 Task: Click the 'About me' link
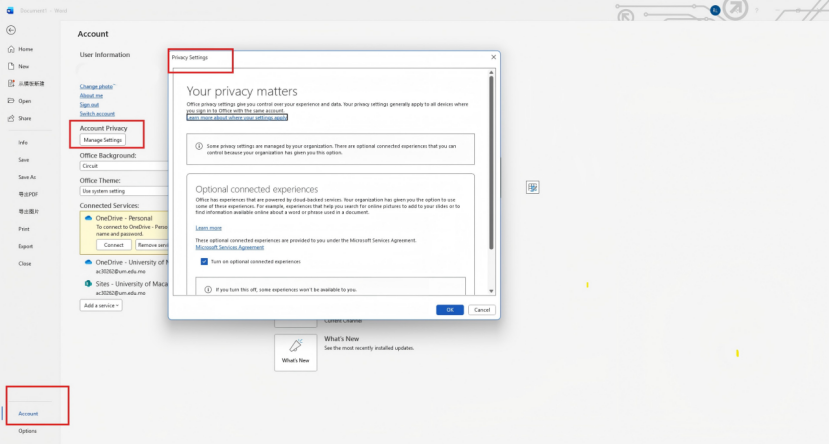[x=91, y=96]
